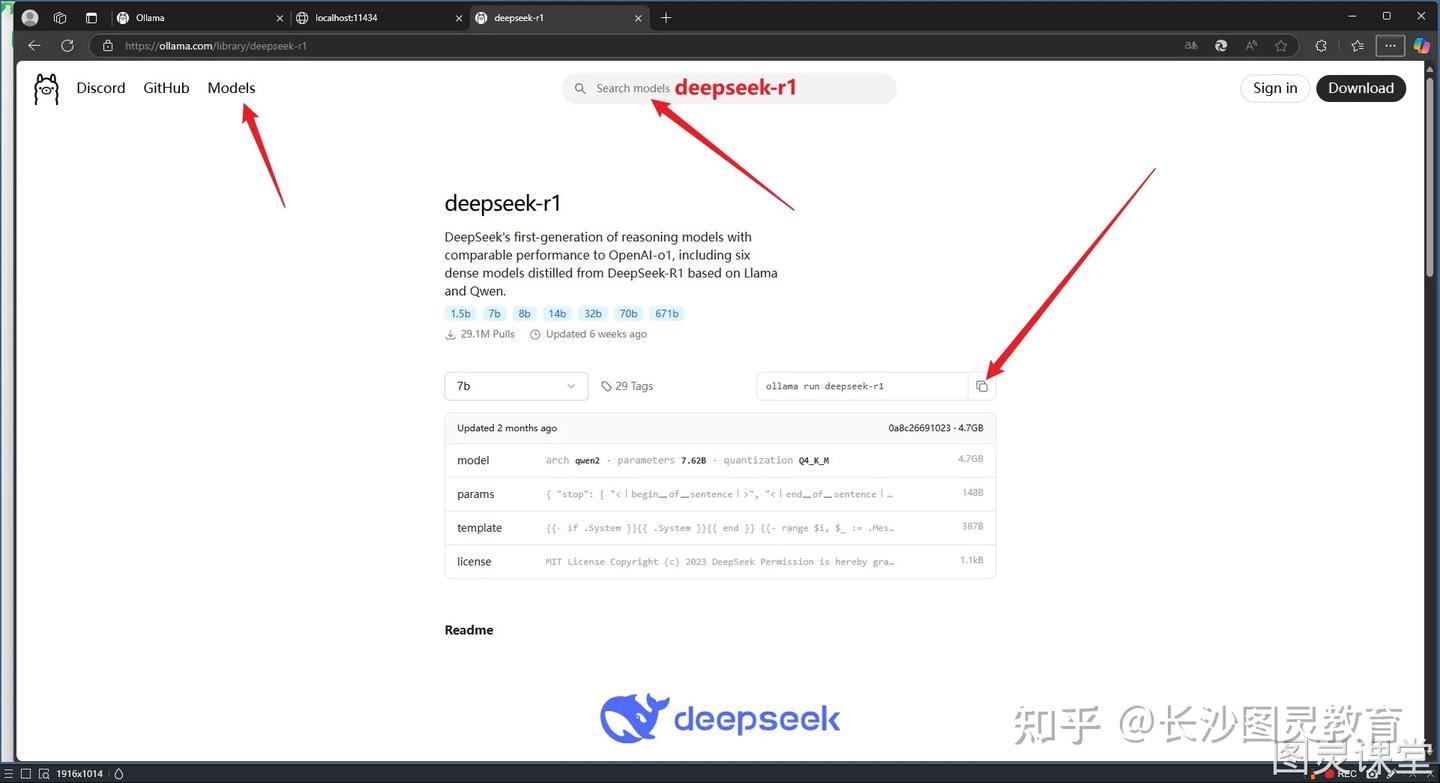Viewport: 1440px width, 783px height.
Task: Refresh the current page
Action: click(x=67, y=45)
